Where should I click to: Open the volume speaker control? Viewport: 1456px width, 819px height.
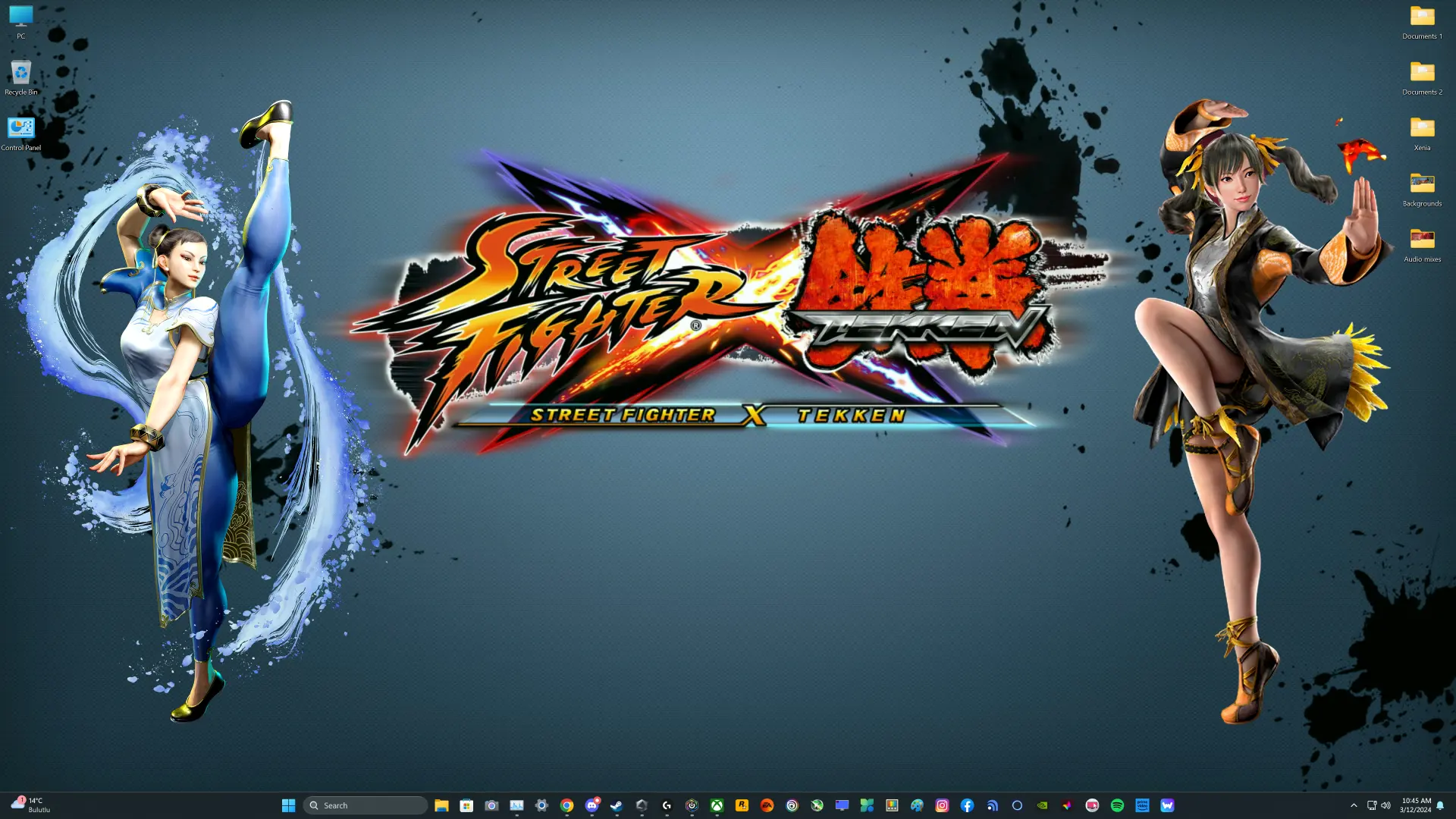(1386, 805)
